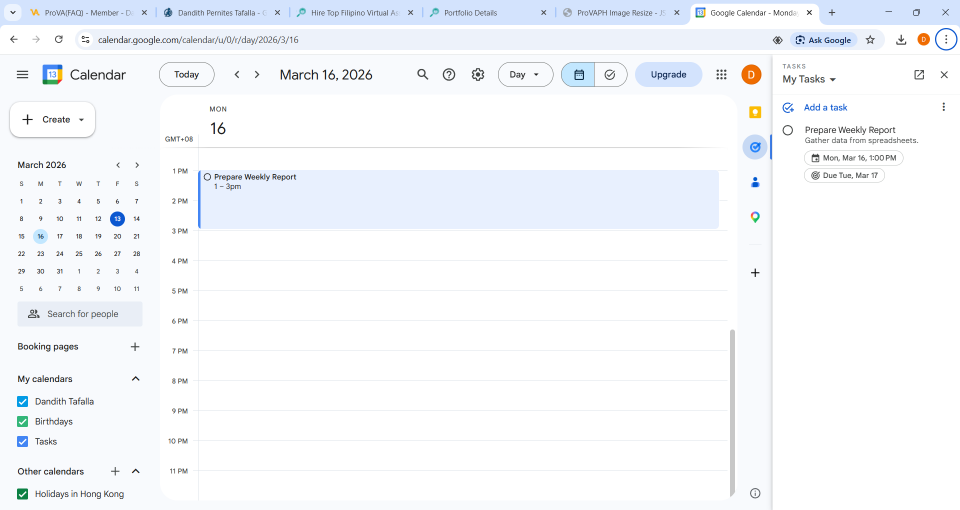
Task: Open a new browser tab
Action: [831, 12]
